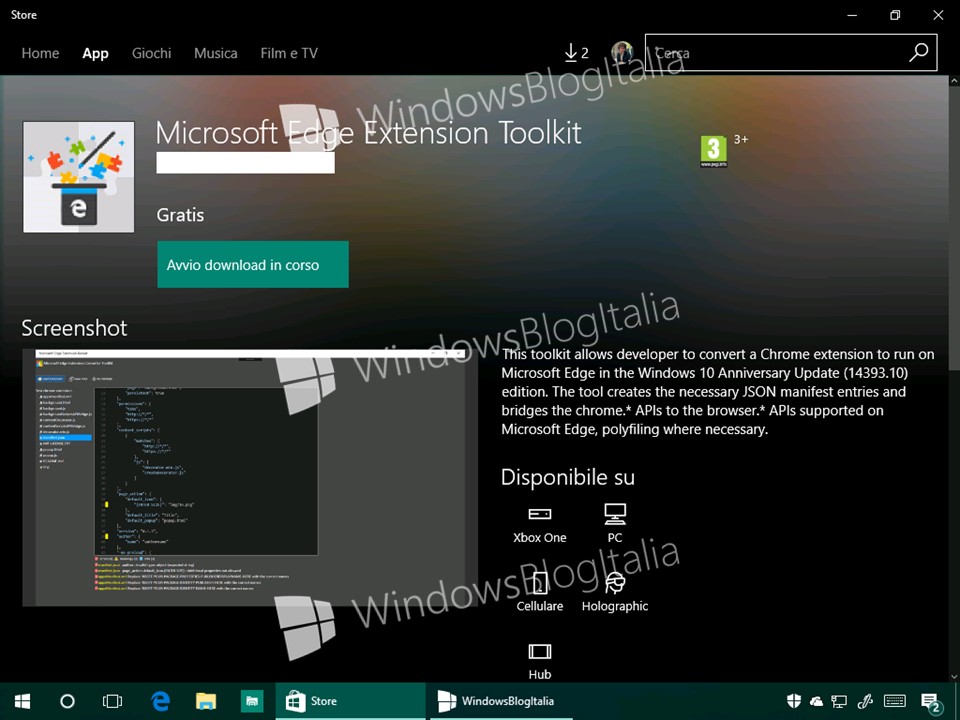The image size is (960, 720).
Task: Open the Home tab in Store
Action: click(40, 53)
